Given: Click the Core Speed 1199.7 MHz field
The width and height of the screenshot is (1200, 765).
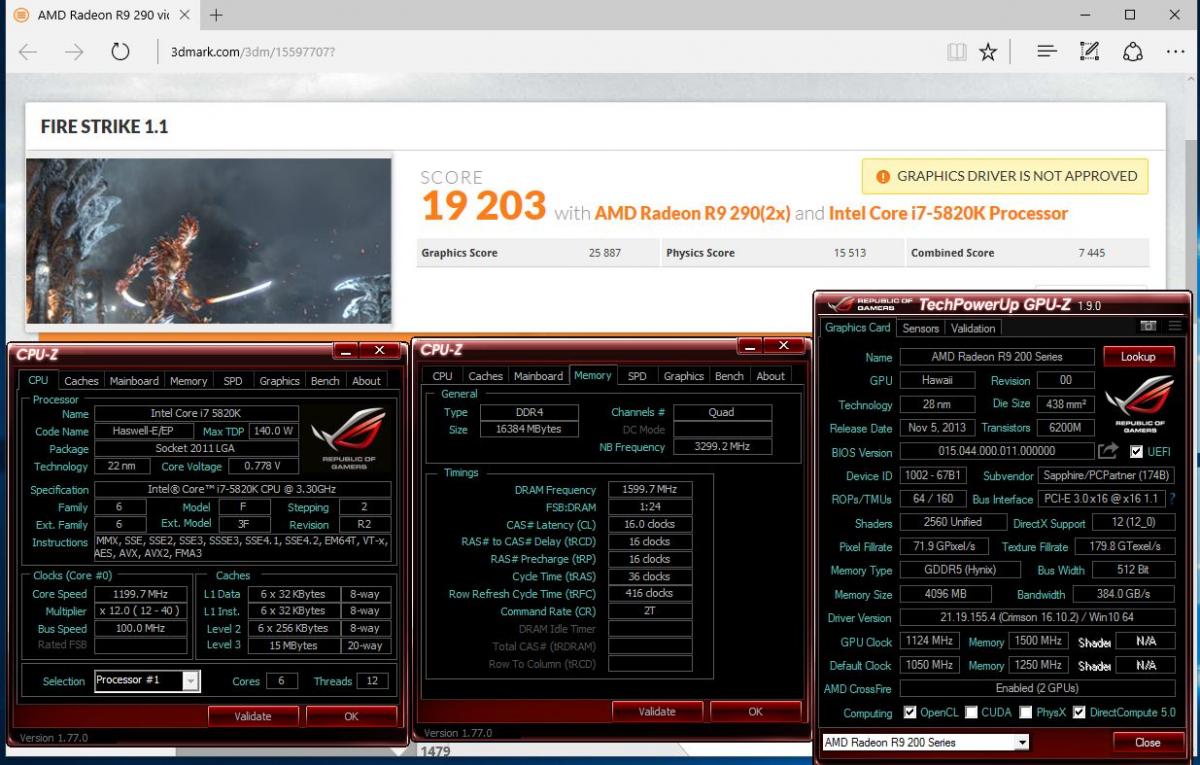Looking at the screenshot, I should 140,594.
